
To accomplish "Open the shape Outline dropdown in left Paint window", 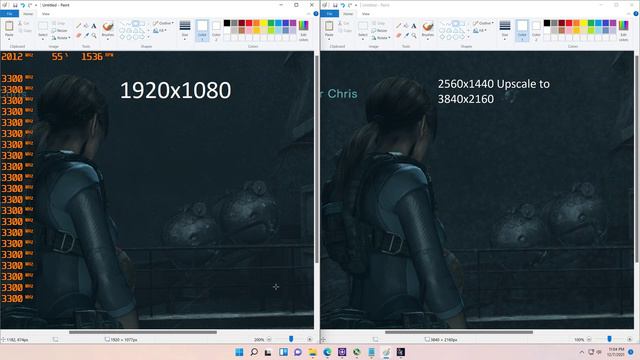I will [163, 23].
